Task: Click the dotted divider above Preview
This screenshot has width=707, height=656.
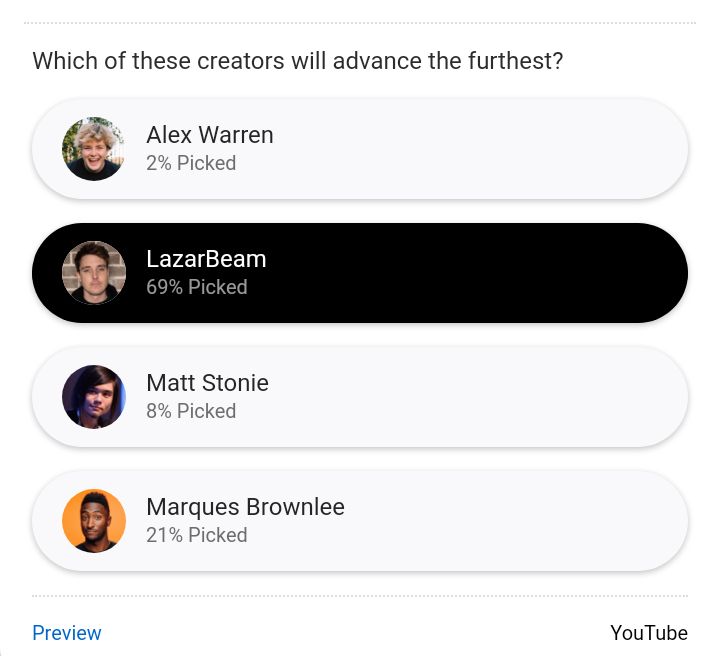Action: tap(360, 596)
